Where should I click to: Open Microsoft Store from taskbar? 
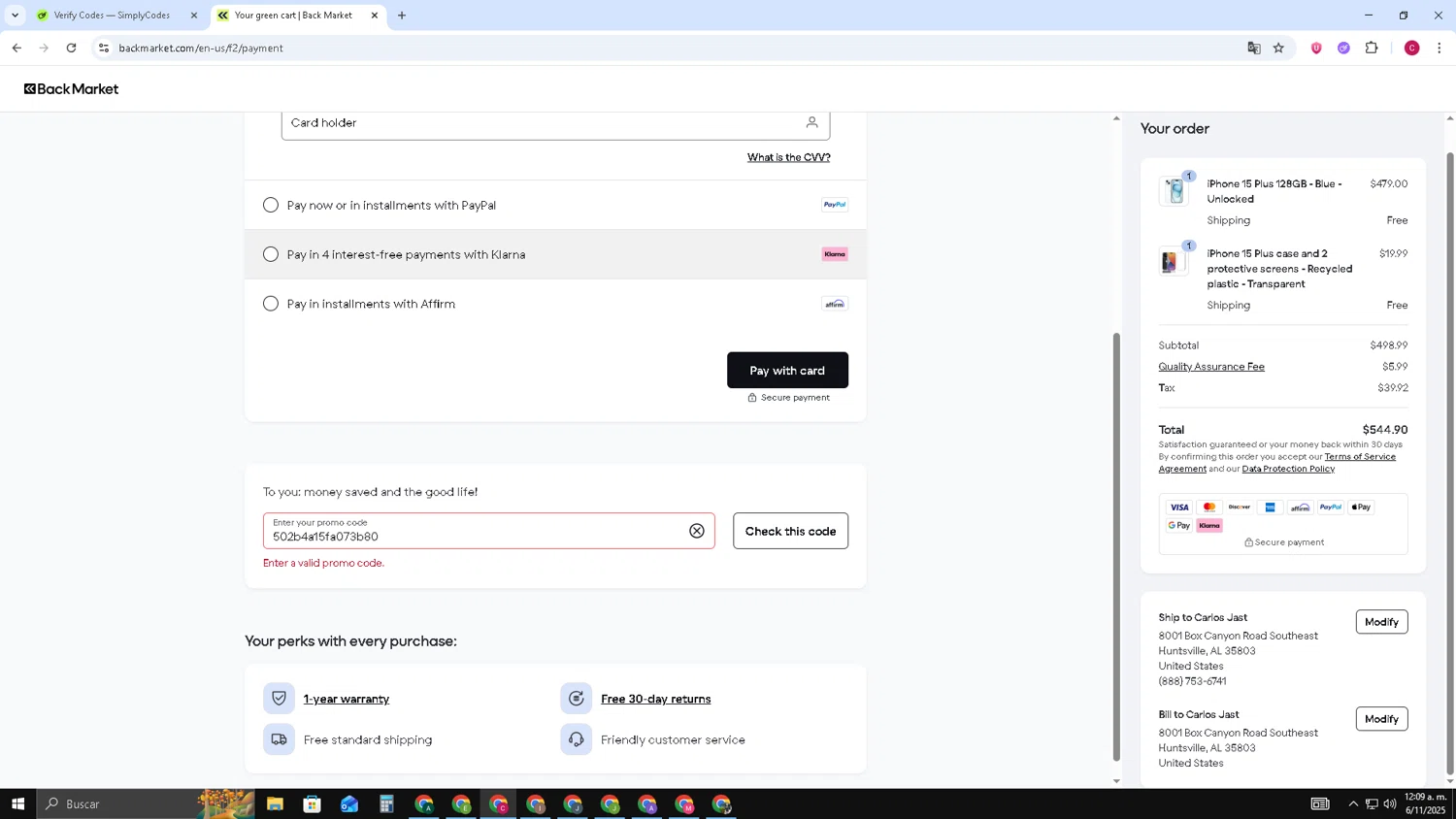coord(312,803)
